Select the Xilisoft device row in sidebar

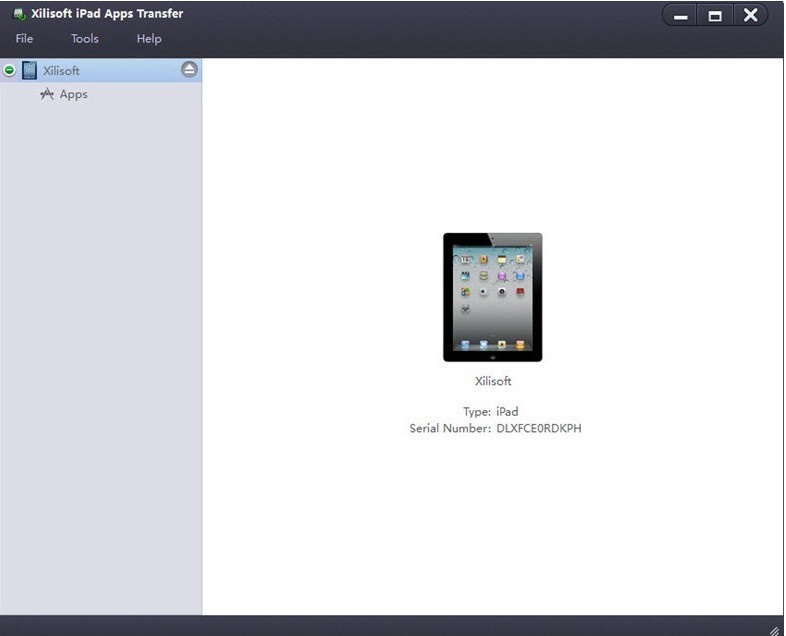click(101, 70)
